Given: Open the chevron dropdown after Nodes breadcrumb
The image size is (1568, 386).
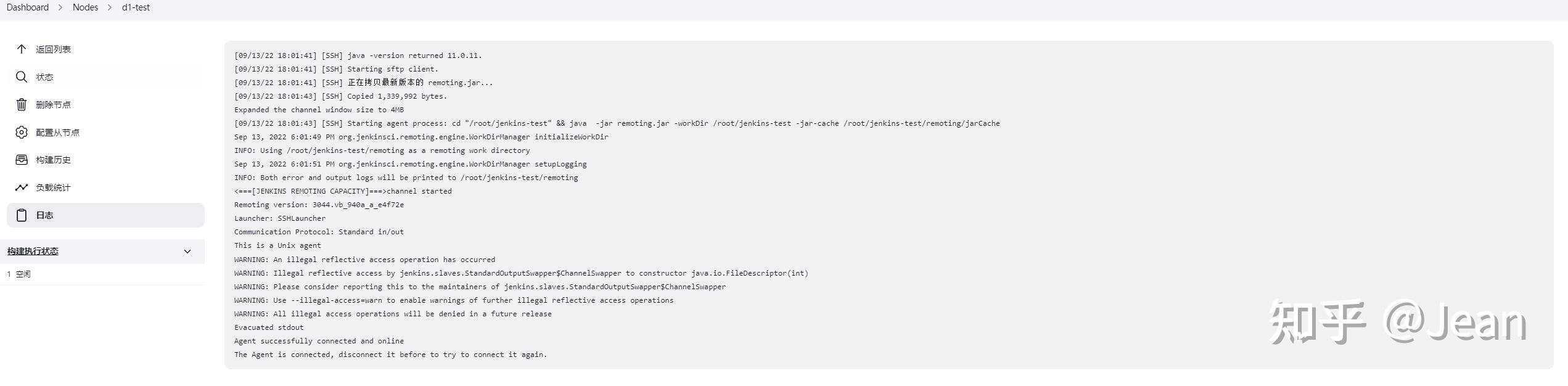Looking at the screenshot, I should click(110, 7).
